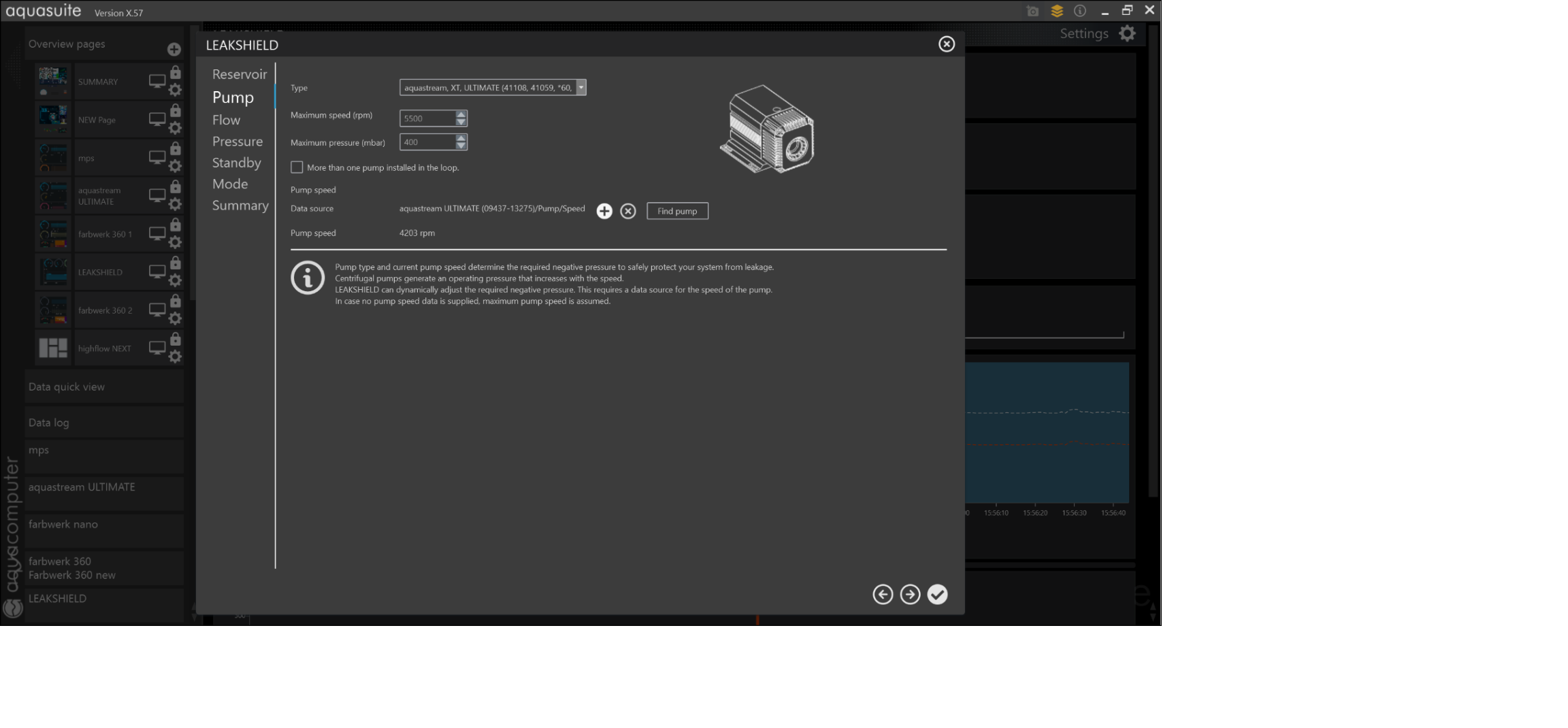1568x728 pixels.
Task: Open gear for aquastream ULTIMATE overview page
Action: pyautogui.click(x=175, y=204)
